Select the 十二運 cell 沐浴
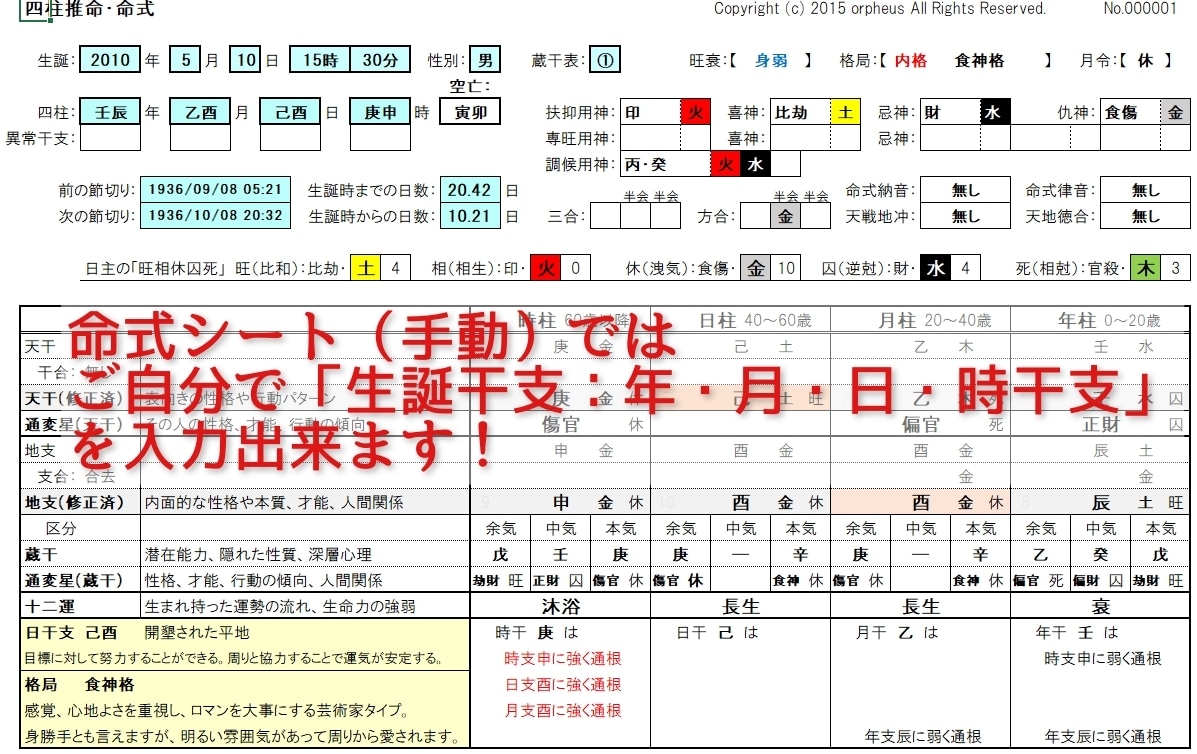Image resolution: width=1197 pixels, height=754 pixels. tap(560, 606)
